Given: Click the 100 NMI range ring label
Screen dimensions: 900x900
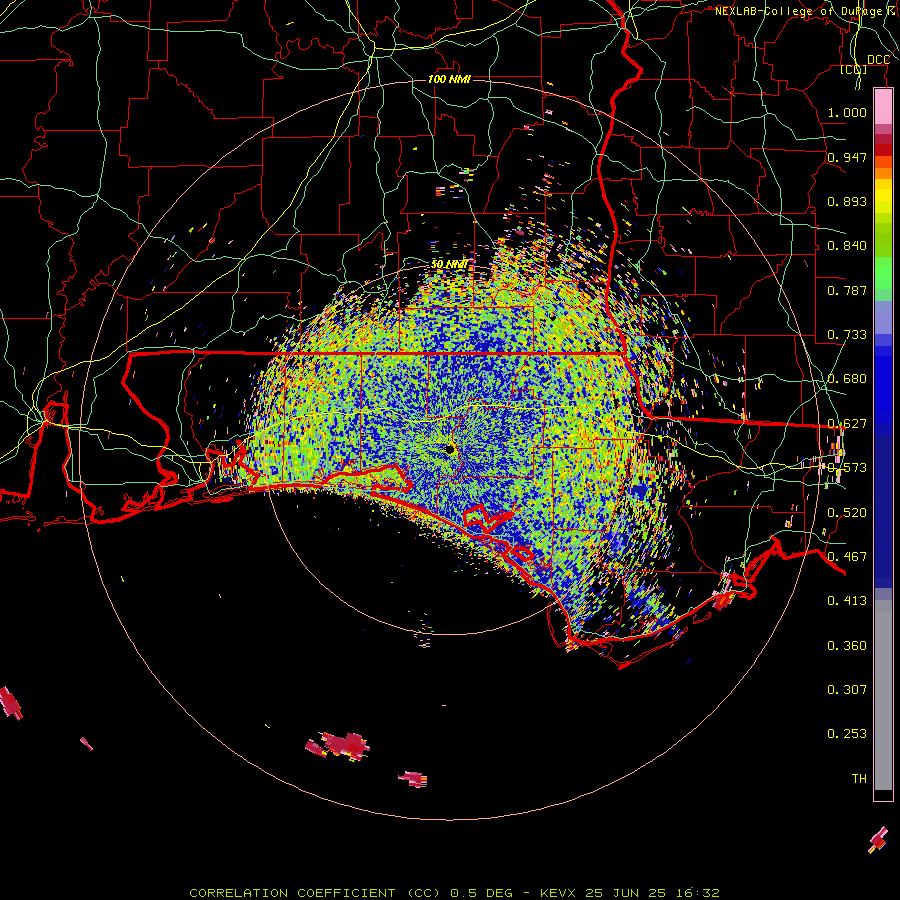Looking at the screenshot, I should tap(449, 79).
